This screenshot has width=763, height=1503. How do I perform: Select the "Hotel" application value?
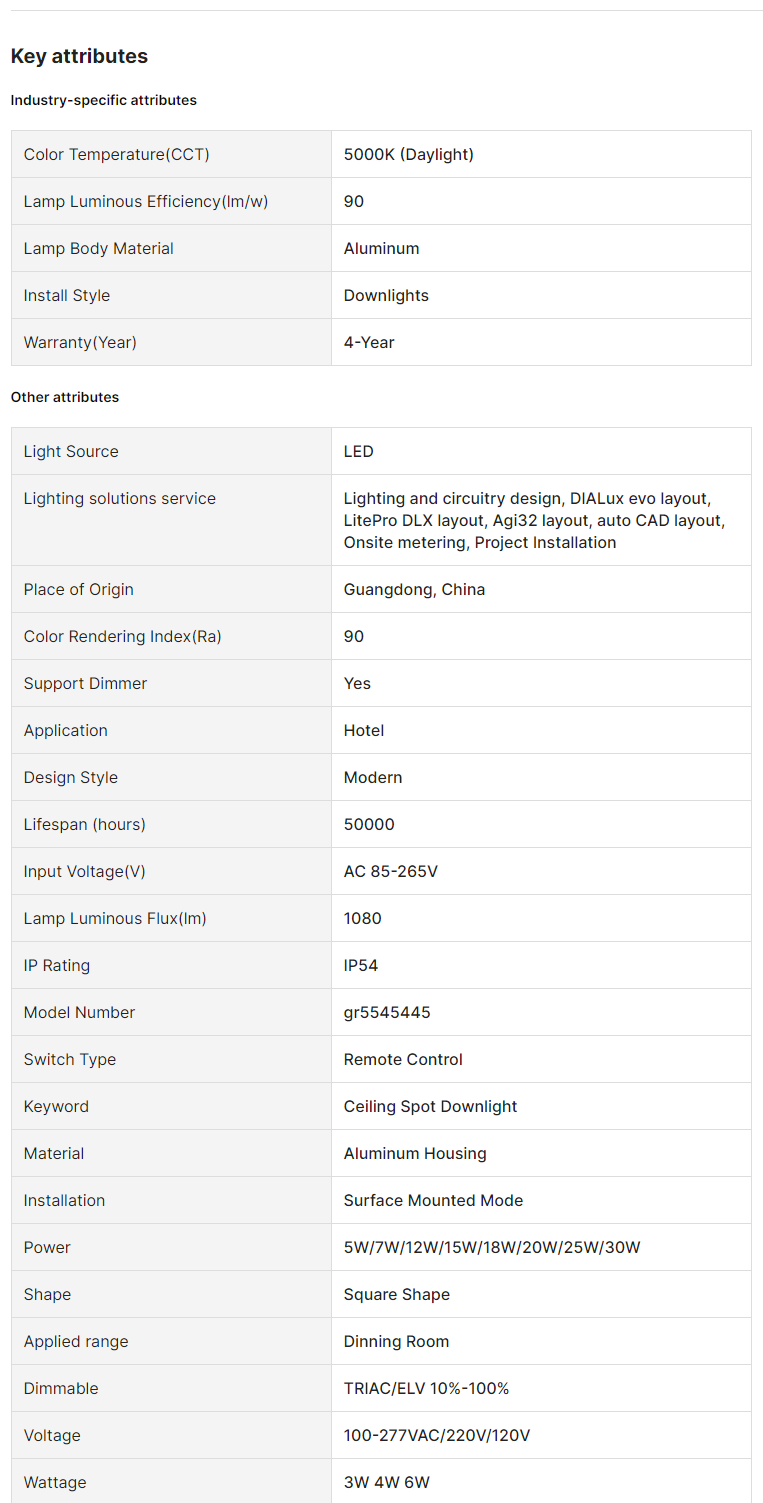tap(364, 730)
